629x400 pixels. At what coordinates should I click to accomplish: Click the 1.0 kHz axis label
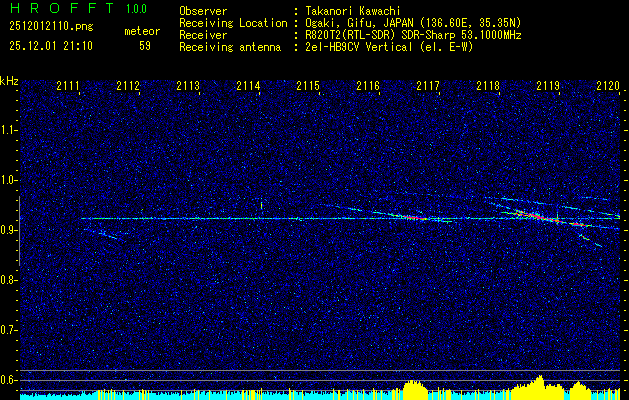(8, 180)
